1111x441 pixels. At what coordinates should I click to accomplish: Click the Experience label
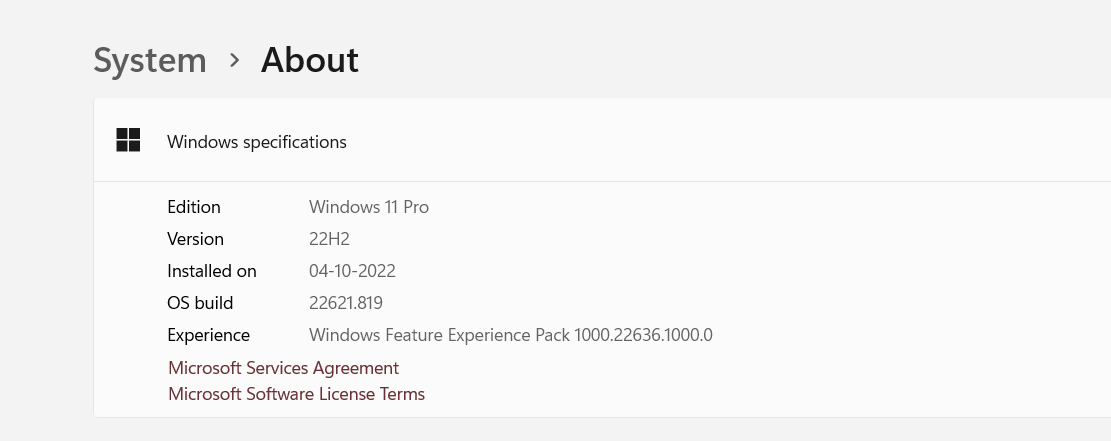(x=208, y=335)
